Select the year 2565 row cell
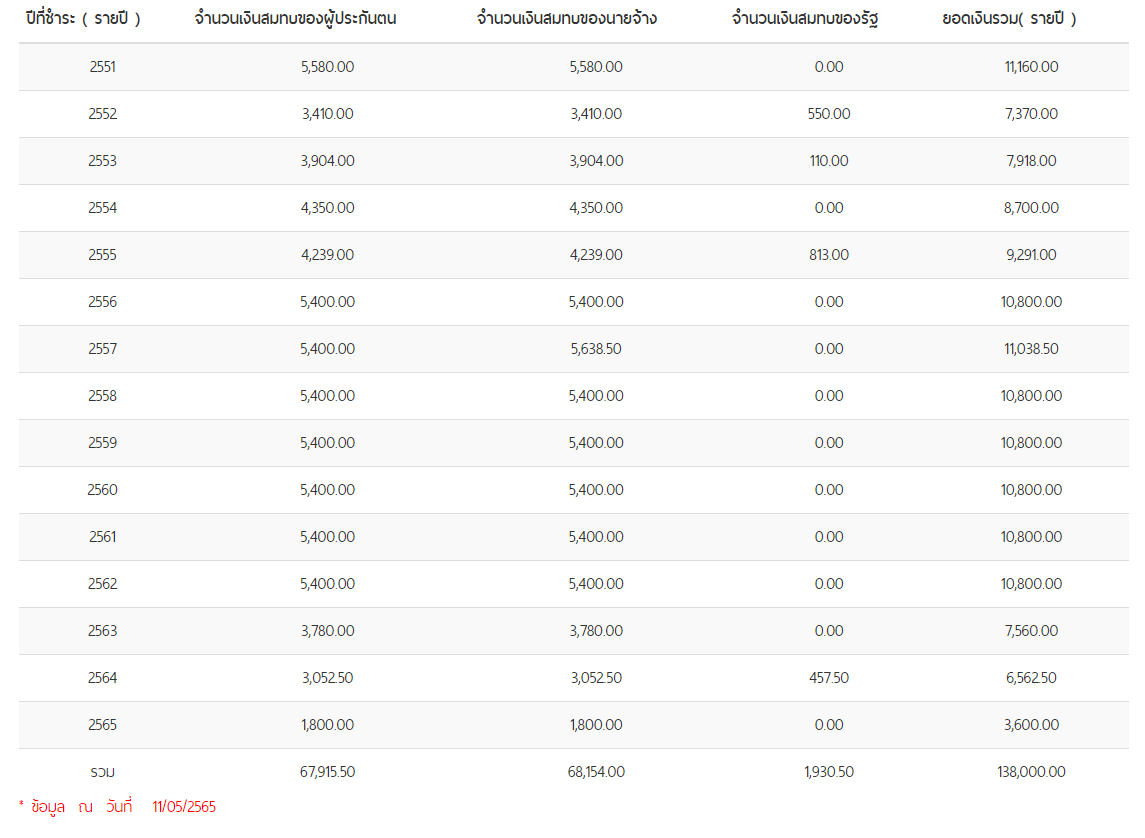 pyautogui.click(x=102, y=725)
